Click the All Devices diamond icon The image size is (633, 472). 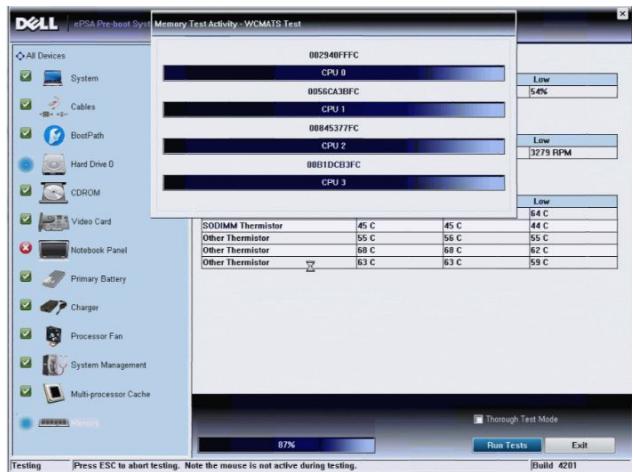[20, 56]
